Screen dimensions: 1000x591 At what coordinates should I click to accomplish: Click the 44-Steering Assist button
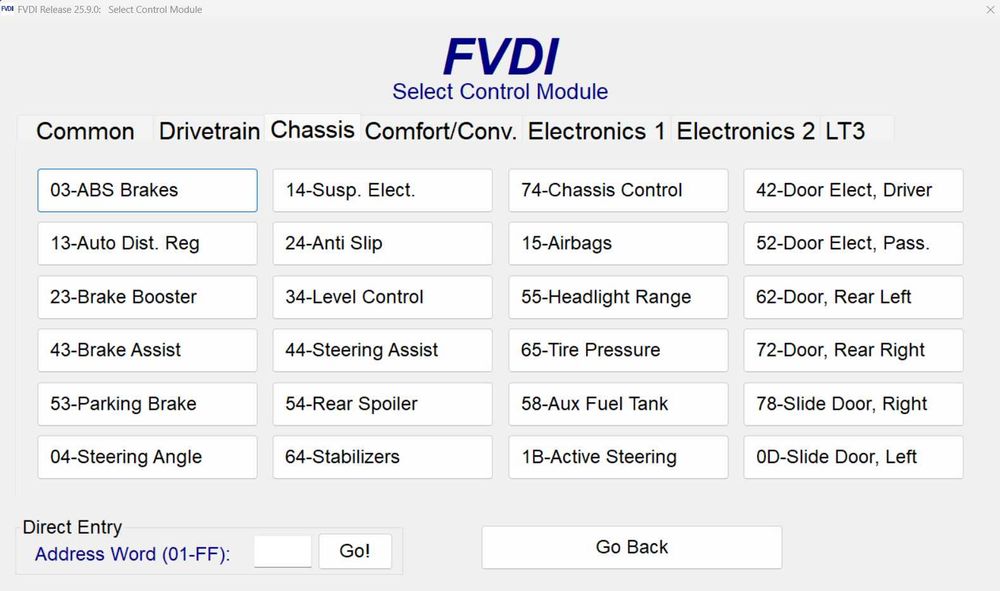(382, 350)
